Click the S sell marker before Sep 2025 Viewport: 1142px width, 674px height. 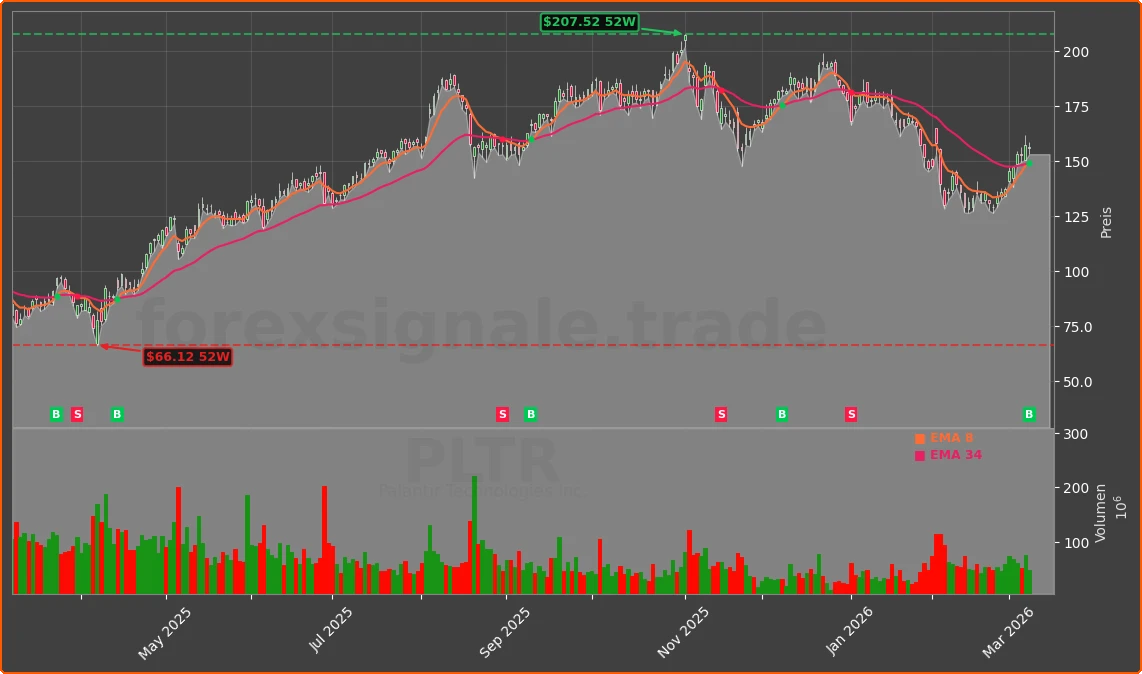(502, 413)
